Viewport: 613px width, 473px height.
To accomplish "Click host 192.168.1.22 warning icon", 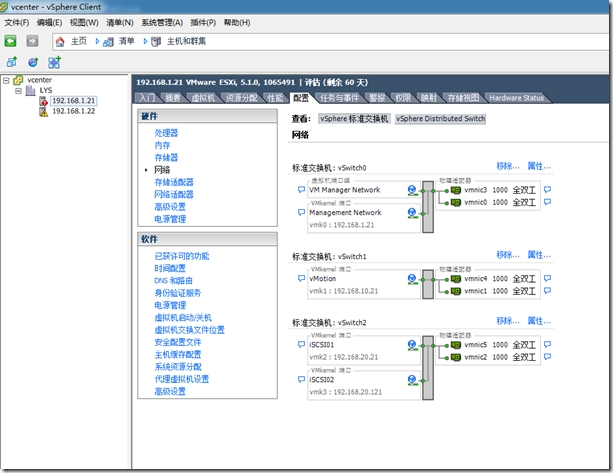I will coord(43,112).
